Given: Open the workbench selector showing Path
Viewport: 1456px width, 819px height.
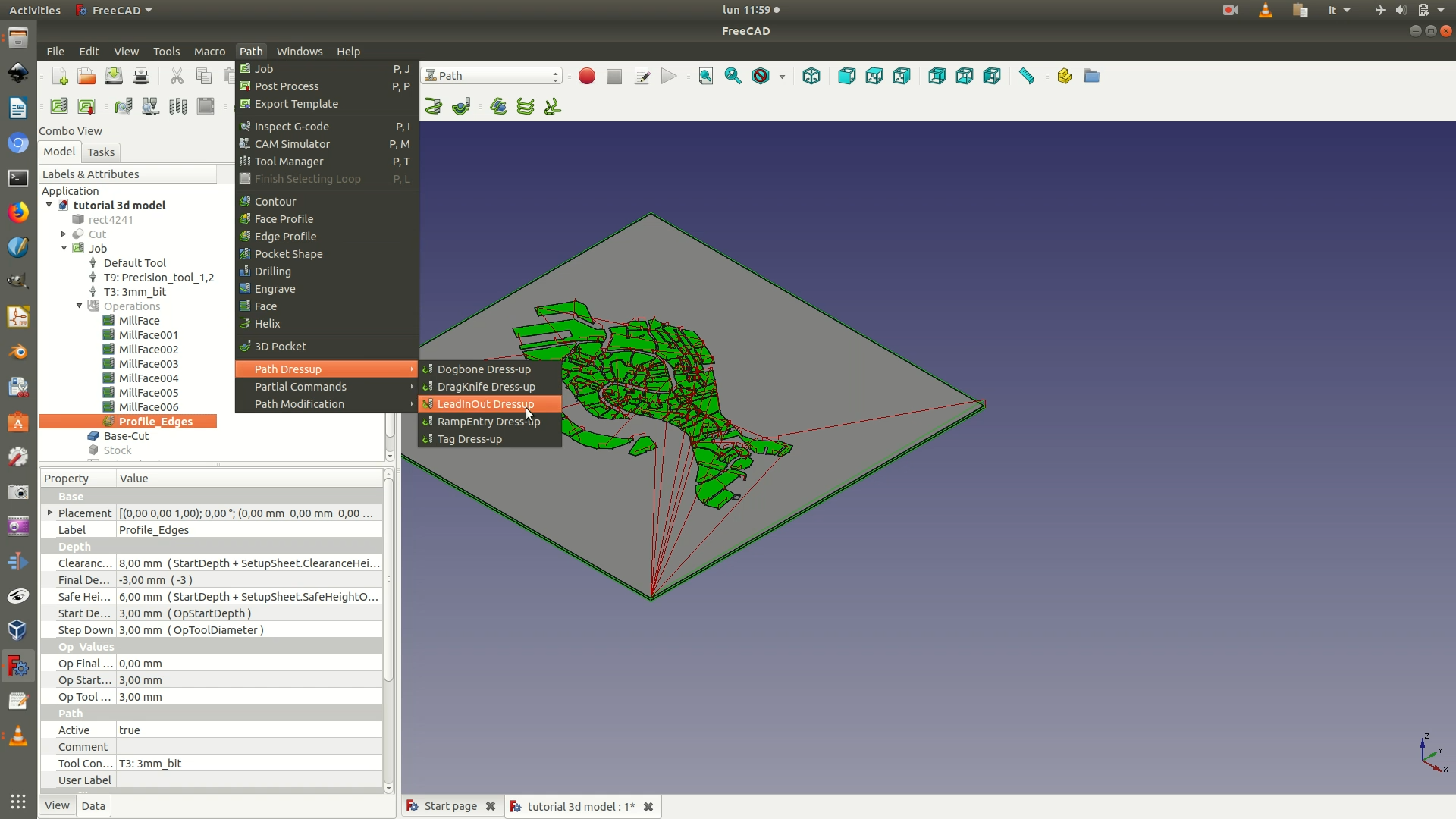Looking at the screenshot, I should (x=491, y=76).
